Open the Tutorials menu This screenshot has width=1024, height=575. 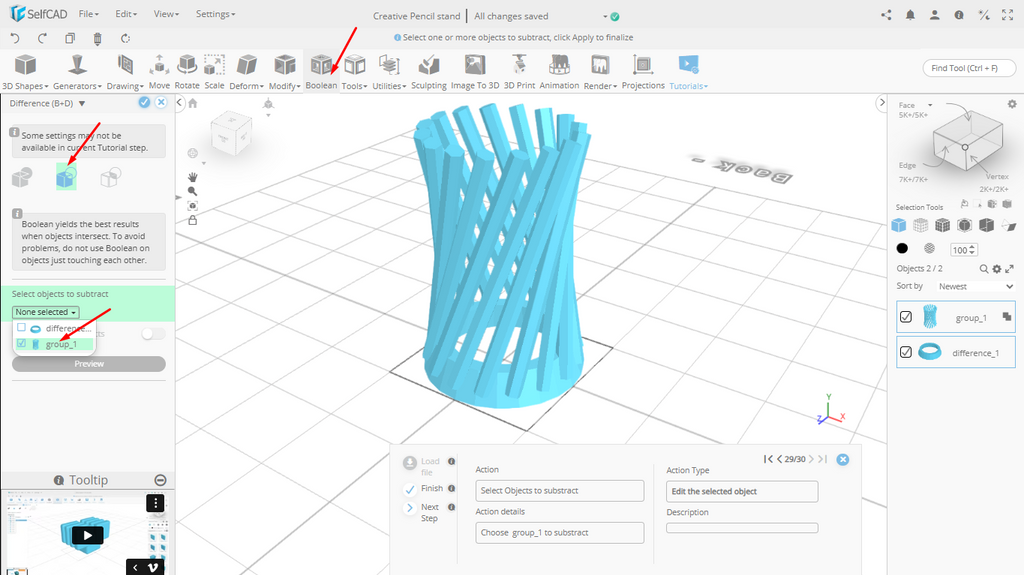[x=688, y=72]
